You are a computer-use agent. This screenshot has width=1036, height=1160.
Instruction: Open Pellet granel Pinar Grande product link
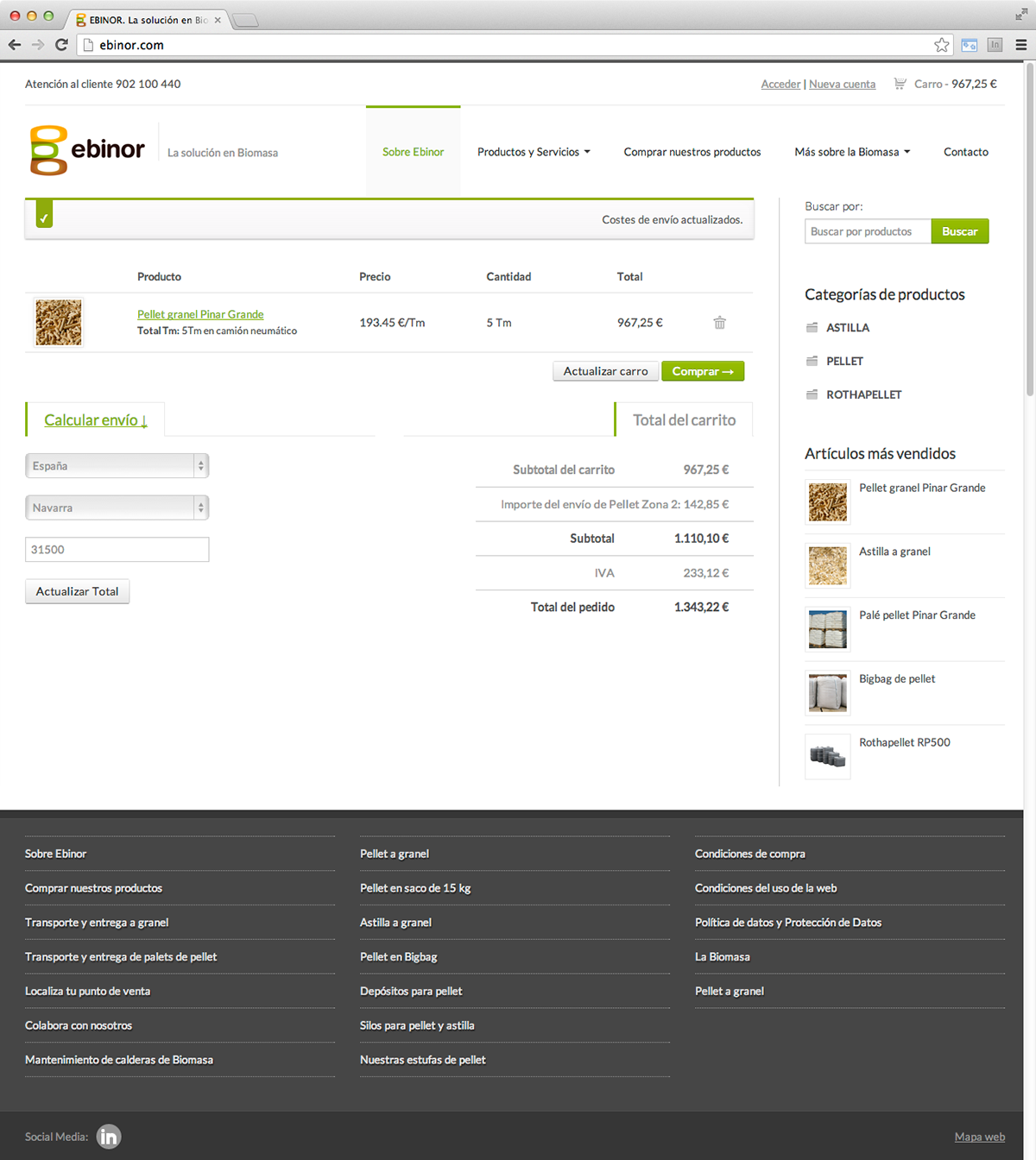[x=200, y=314]
